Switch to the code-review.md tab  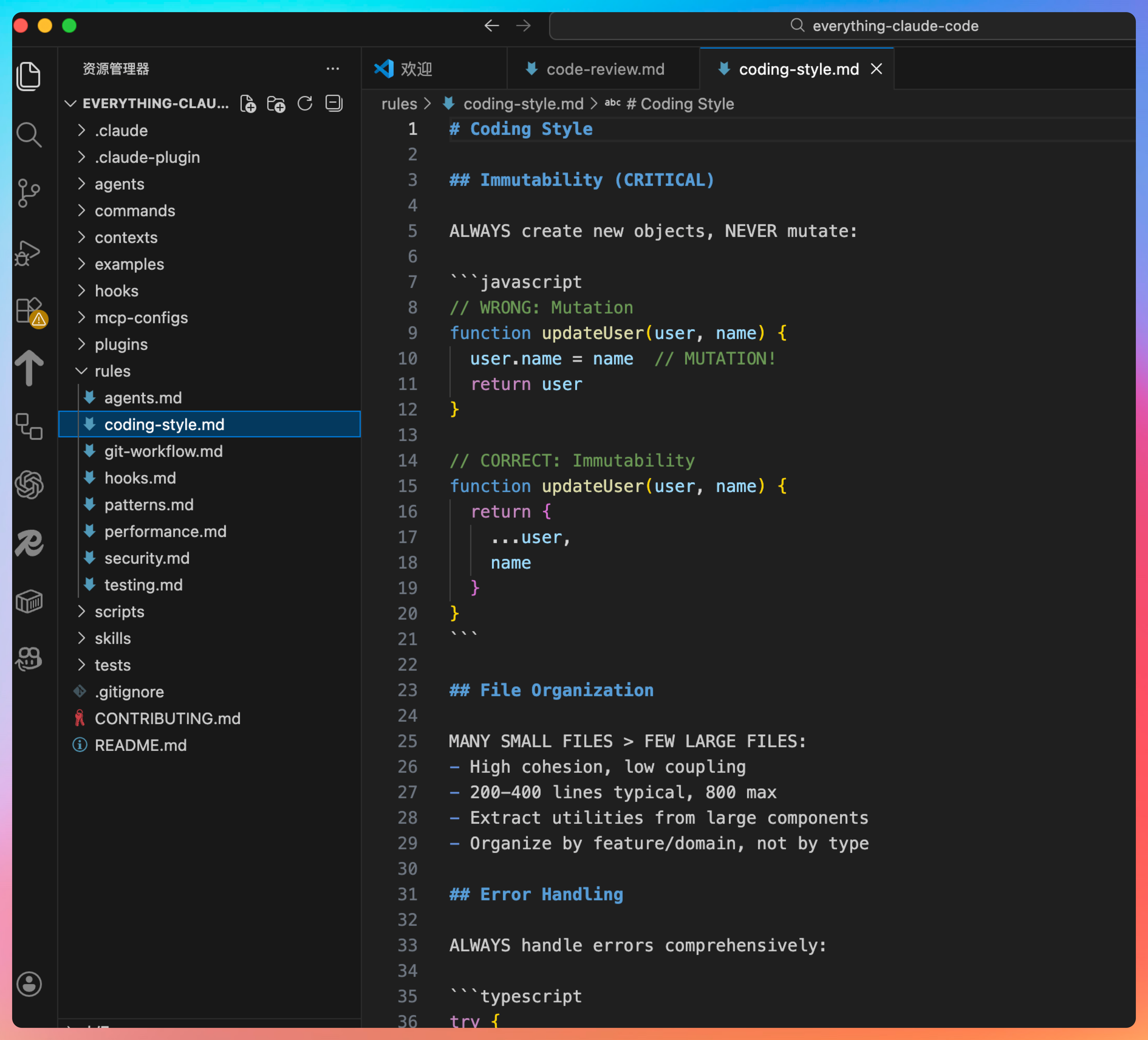click(x=605, y=70)
